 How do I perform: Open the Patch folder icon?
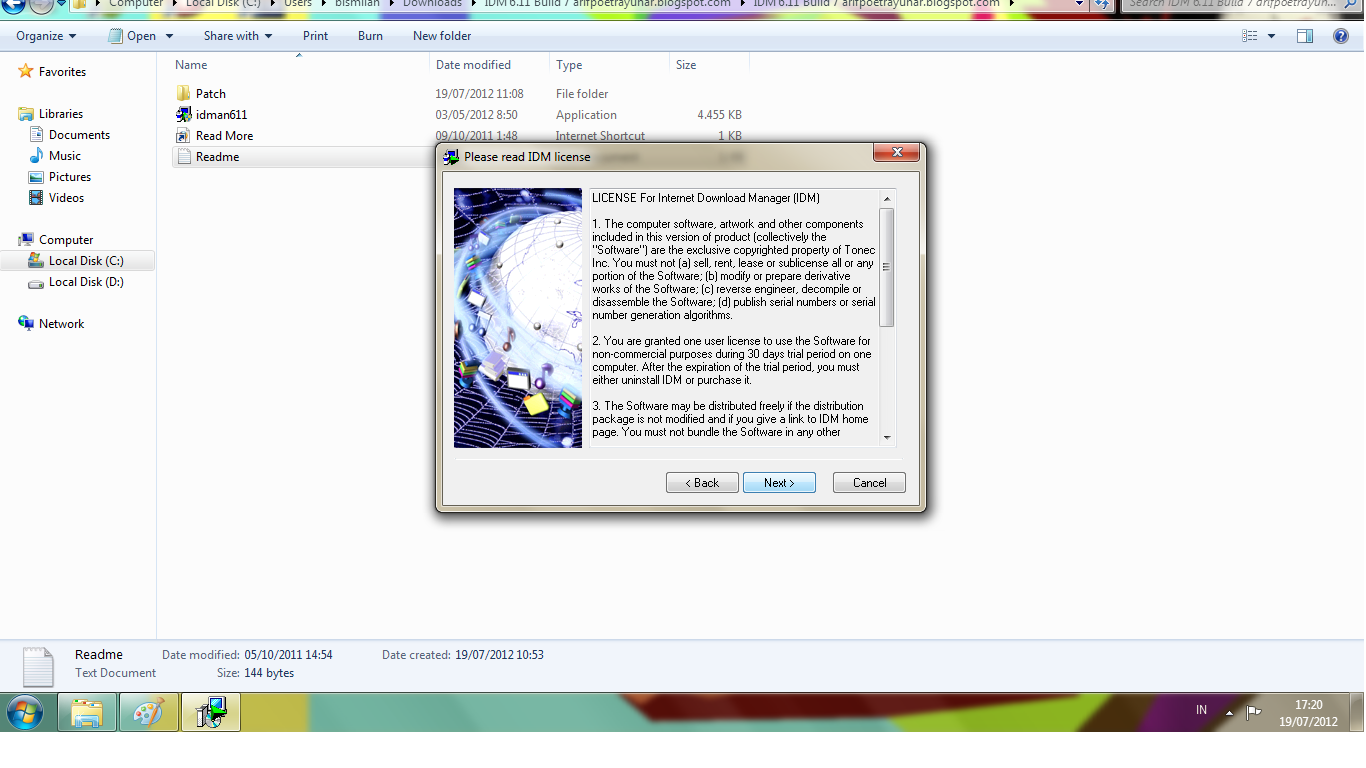183,93
